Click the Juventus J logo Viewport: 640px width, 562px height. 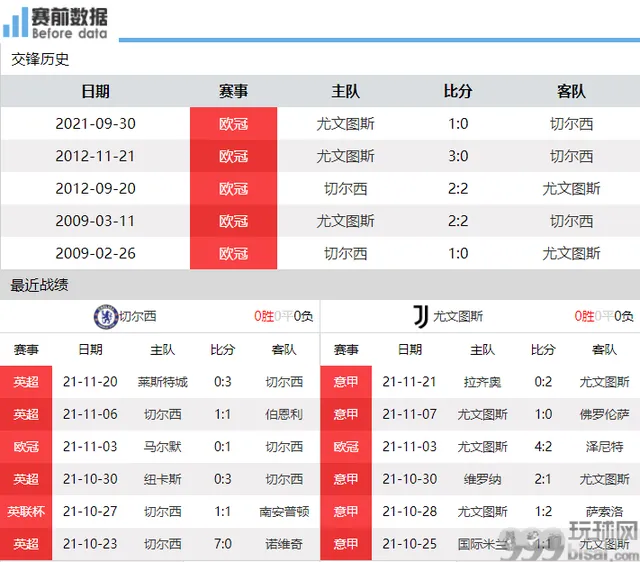point(421,317)
